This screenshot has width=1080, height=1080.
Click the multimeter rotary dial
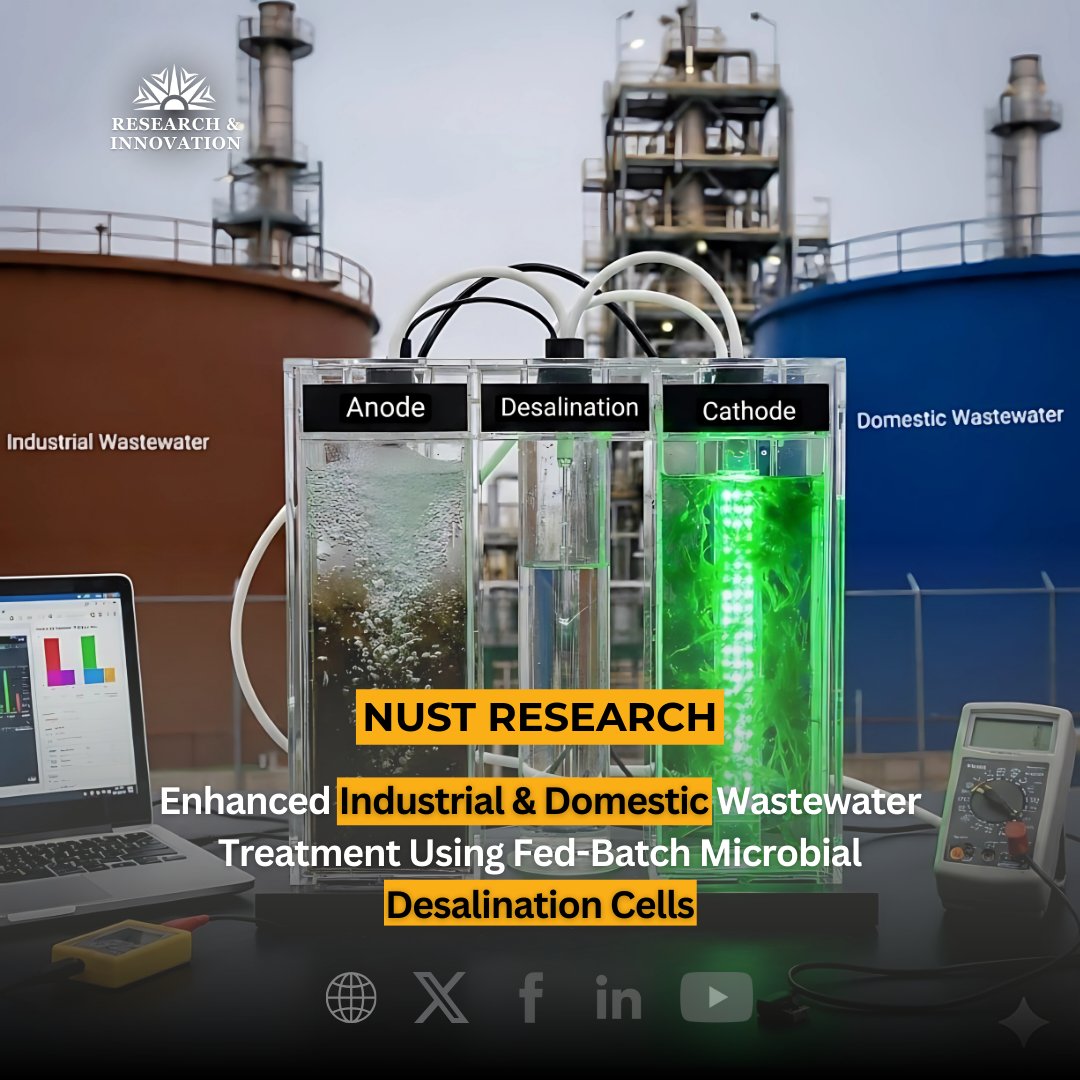[997, 801]
